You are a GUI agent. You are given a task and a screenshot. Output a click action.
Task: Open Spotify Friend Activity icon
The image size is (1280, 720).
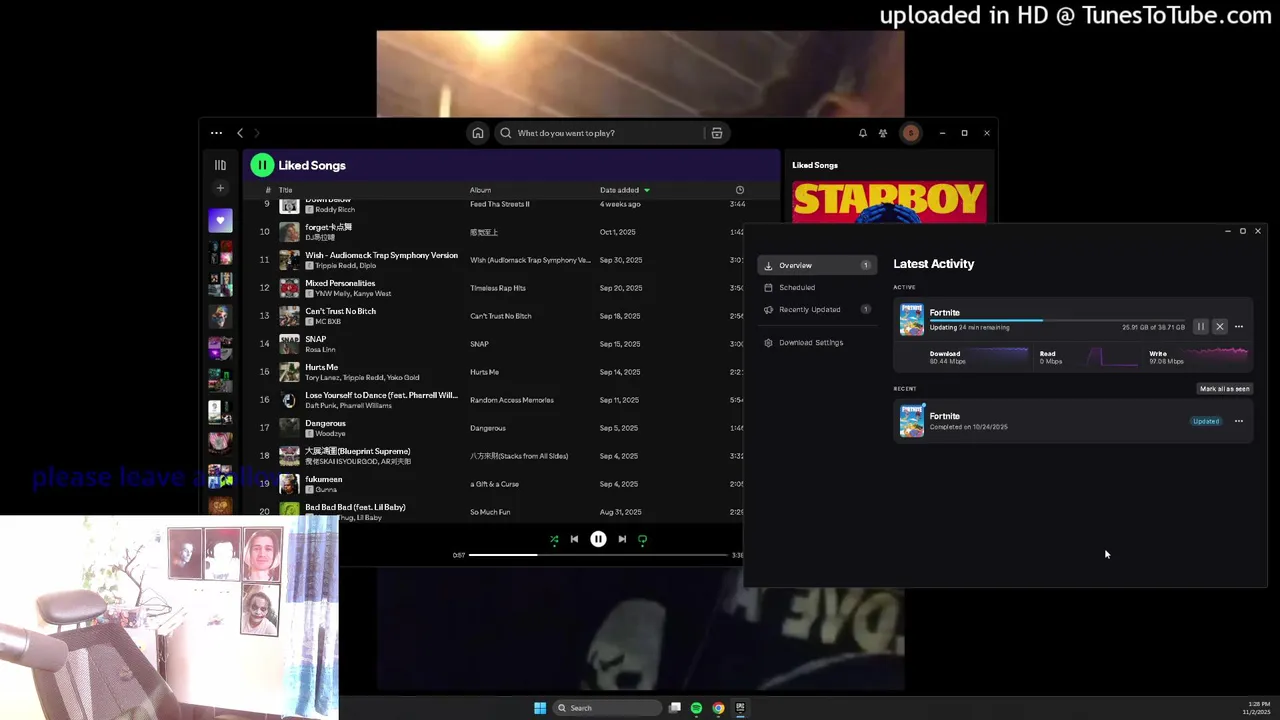click(883, 133)
